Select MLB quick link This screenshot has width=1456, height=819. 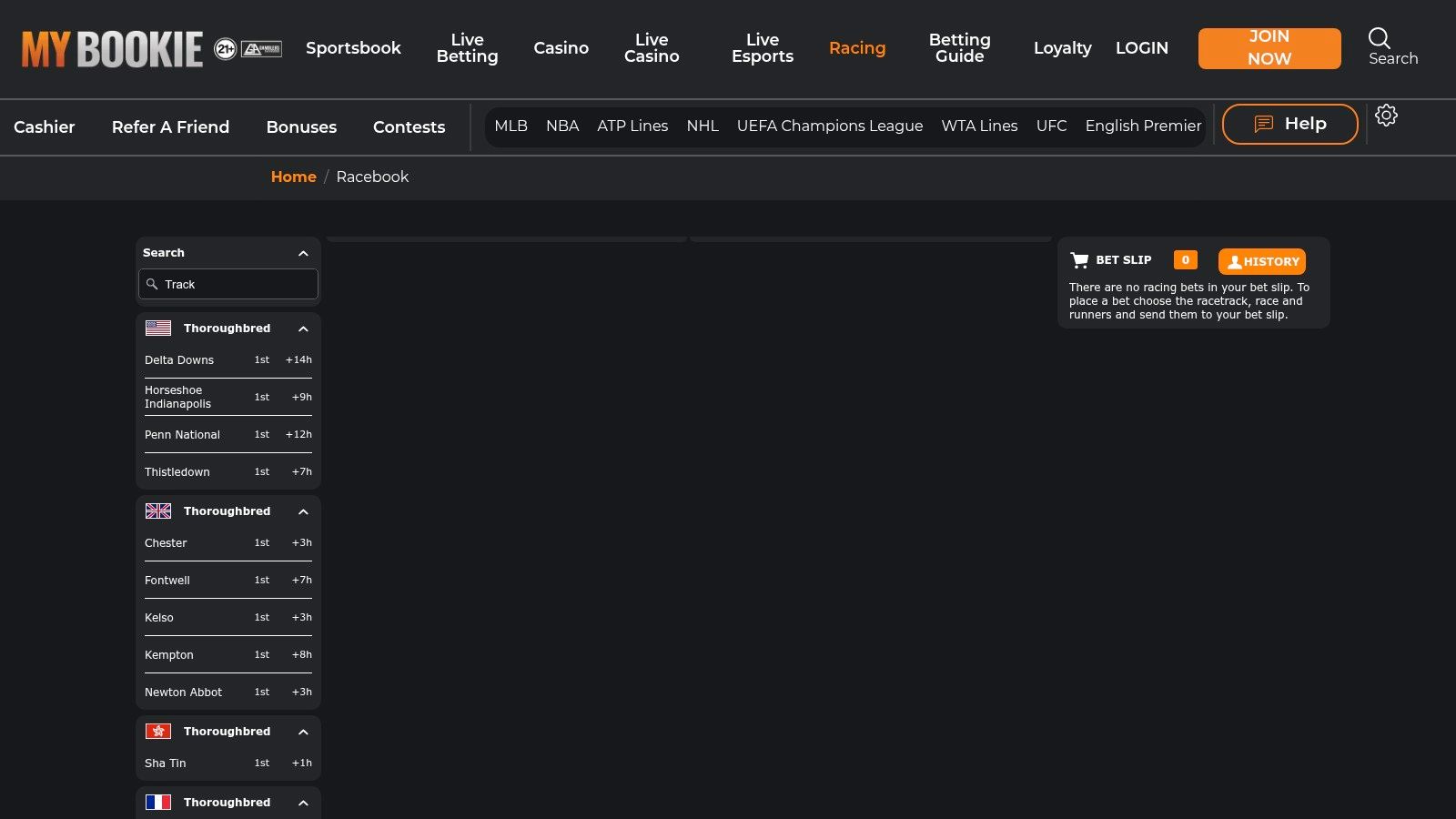point(511,126)
